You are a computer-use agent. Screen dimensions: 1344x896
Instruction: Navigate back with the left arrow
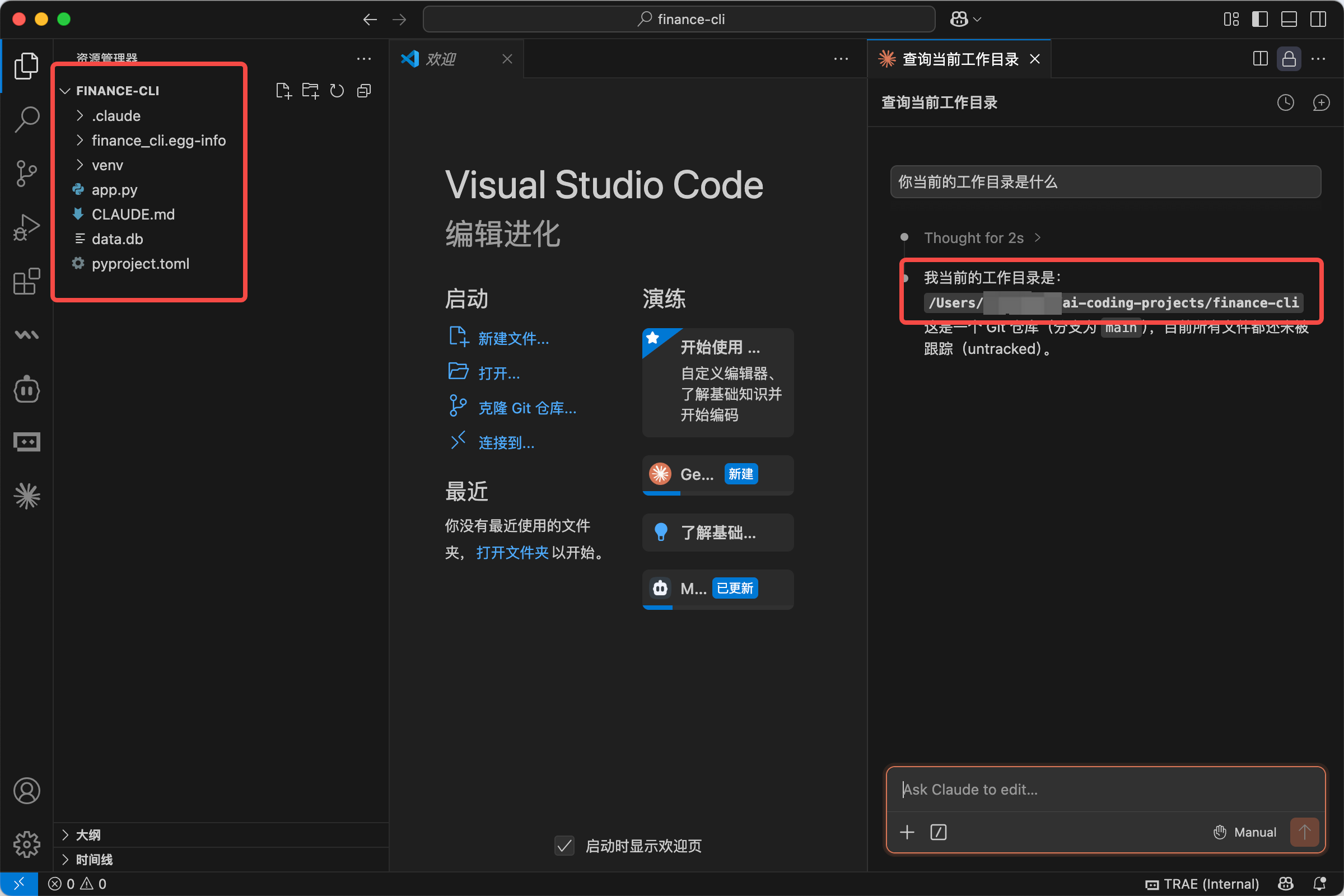click(x=370, y=20)
